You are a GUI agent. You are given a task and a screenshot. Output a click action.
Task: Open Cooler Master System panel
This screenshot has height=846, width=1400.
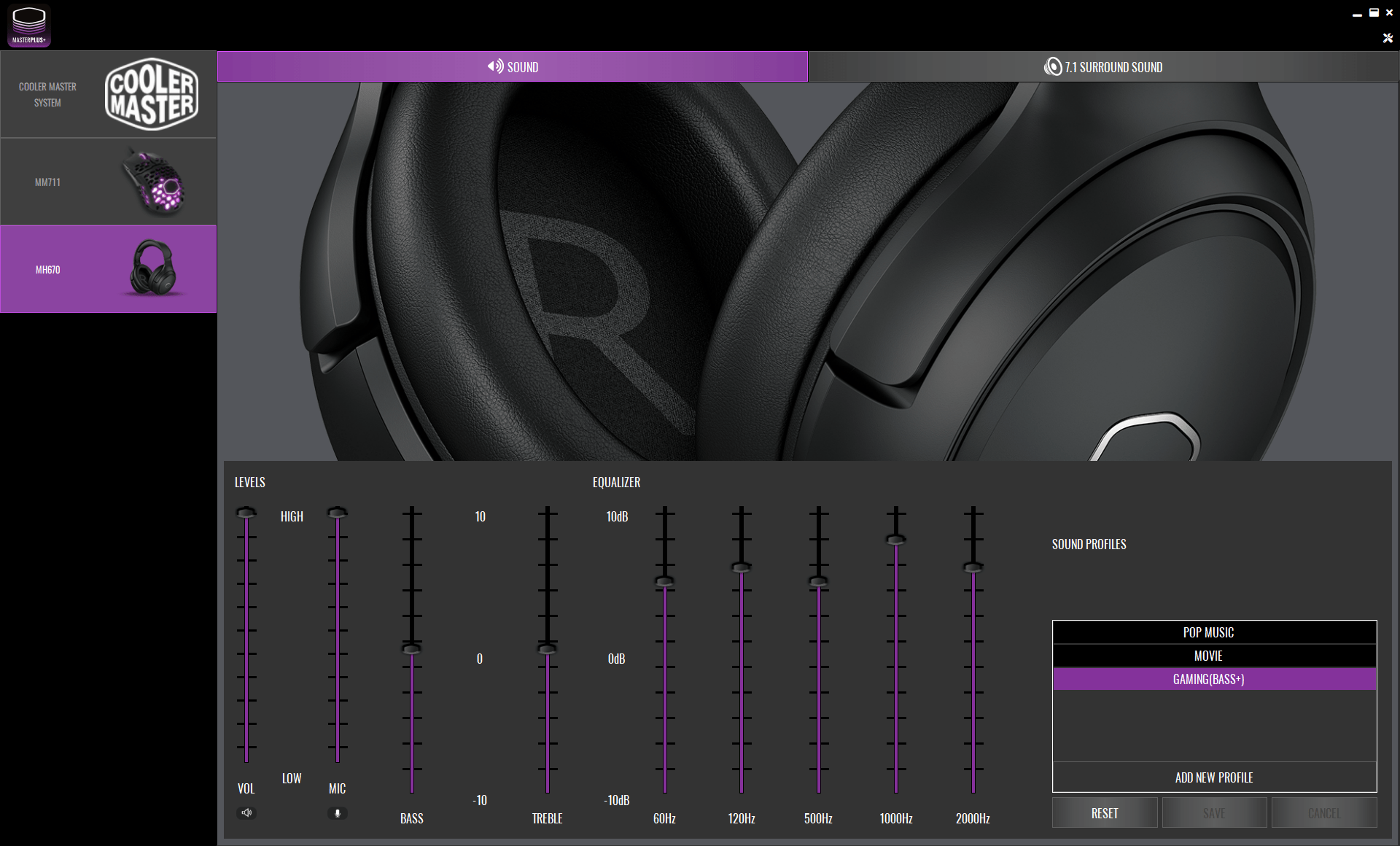point(108,94)
